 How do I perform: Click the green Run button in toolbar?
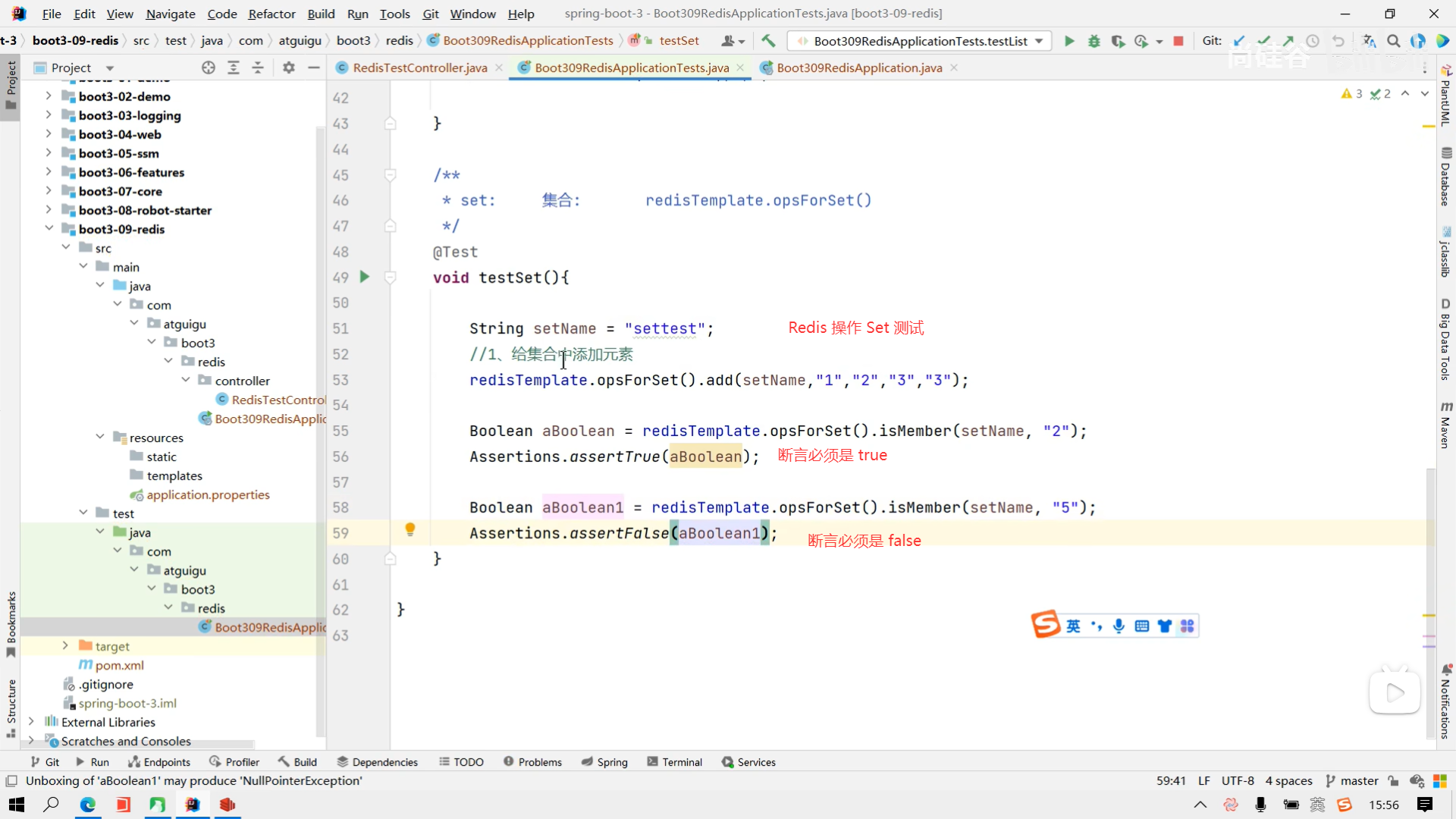pyautogui.click(x=1069, y=41)
